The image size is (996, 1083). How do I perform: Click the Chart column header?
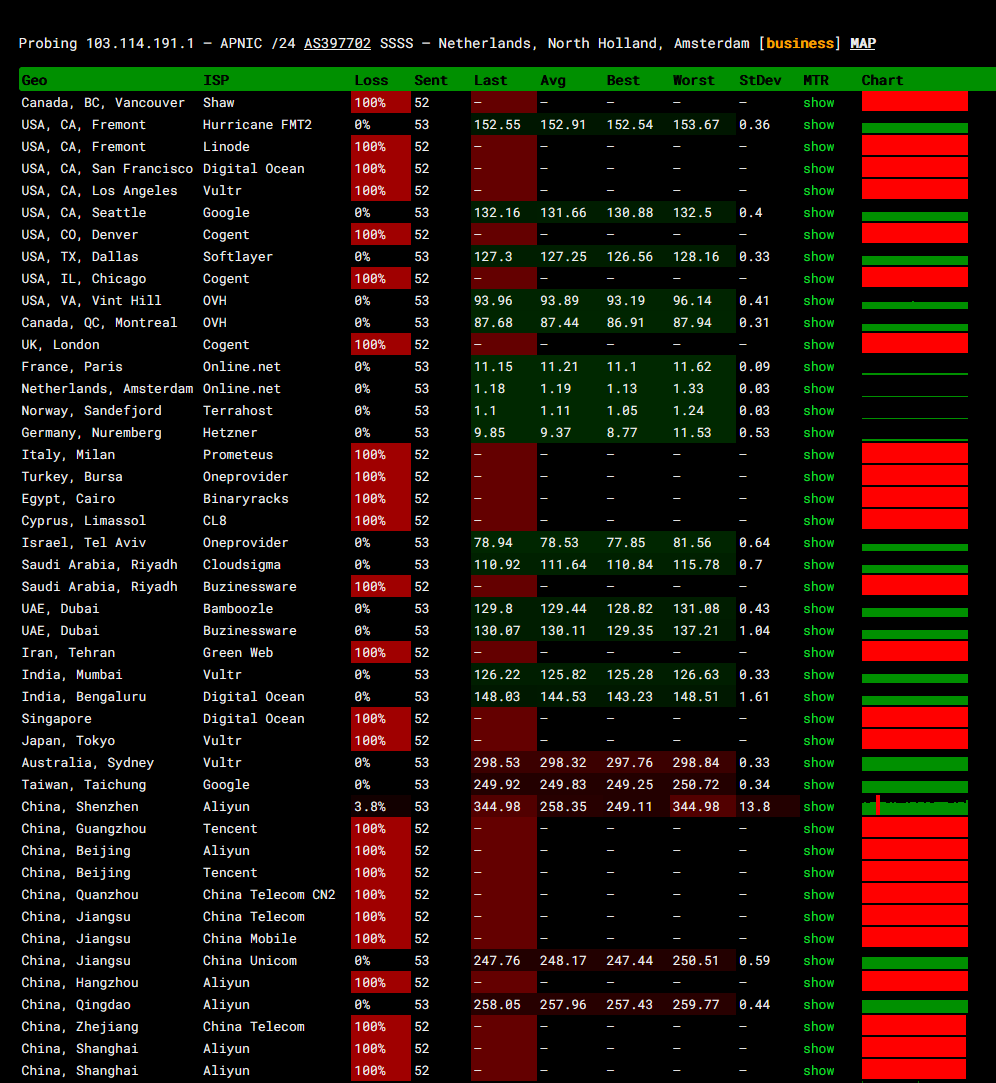coord(882,80)
